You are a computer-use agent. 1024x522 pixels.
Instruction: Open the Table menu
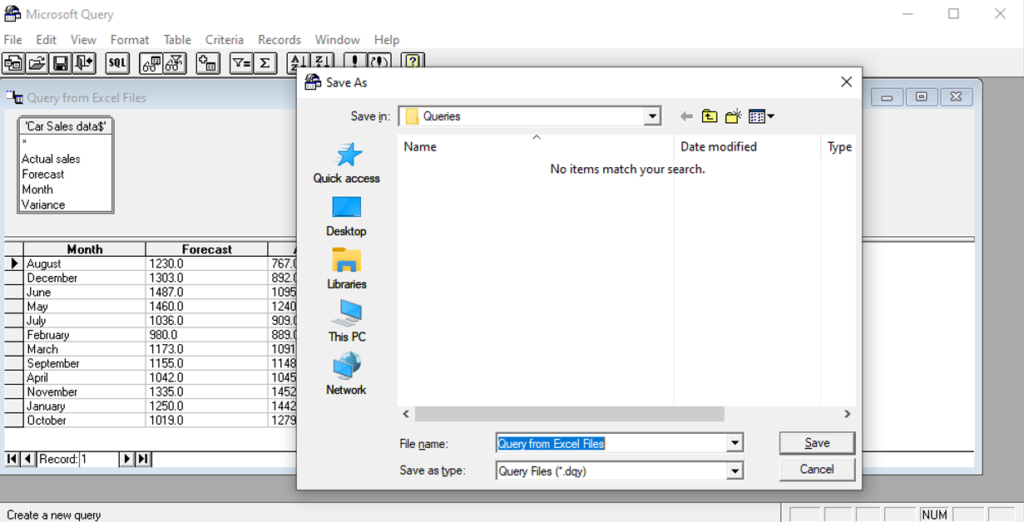[x=177, y=40]
